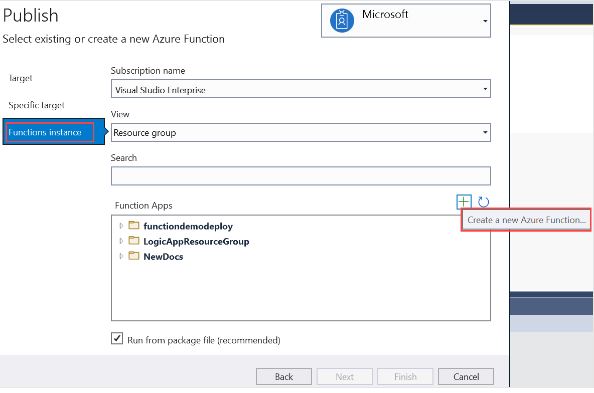Open the View Resource group dropdown
The height and width of the screenshot is (393, 594).
click(301, 132)
